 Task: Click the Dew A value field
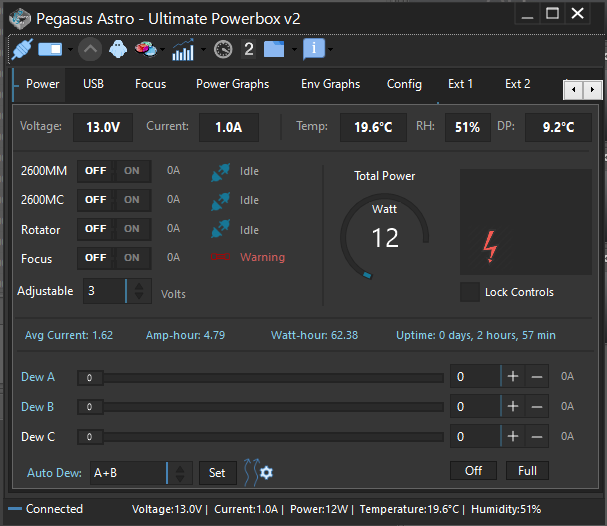475,376
